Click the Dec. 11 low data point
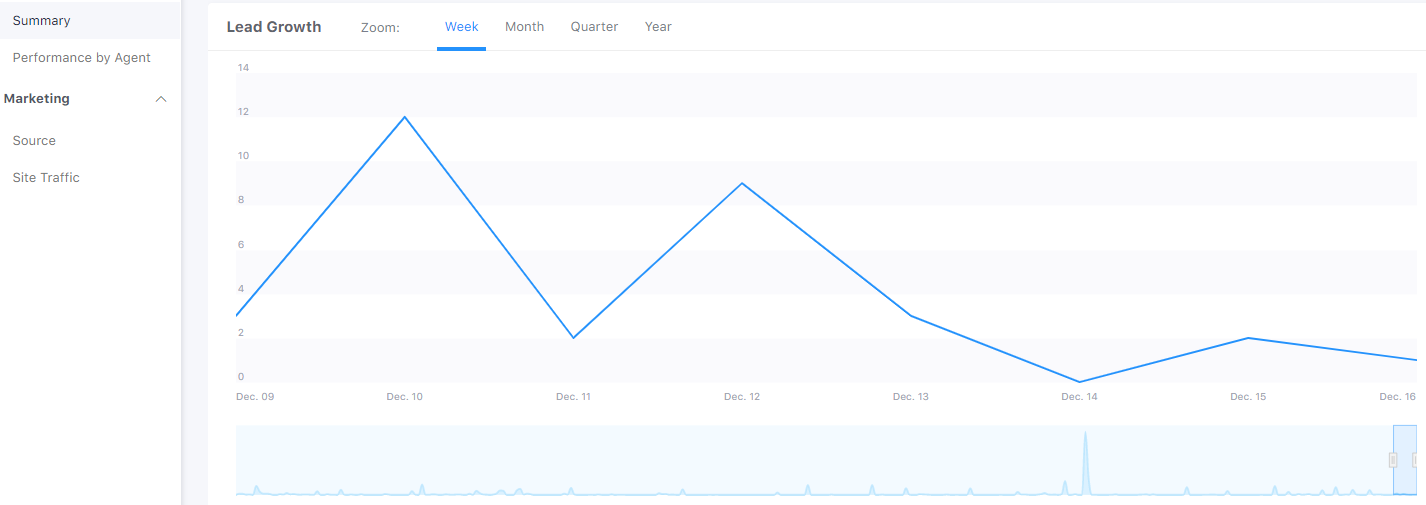 pyautogui.click(x=573, y=338)
